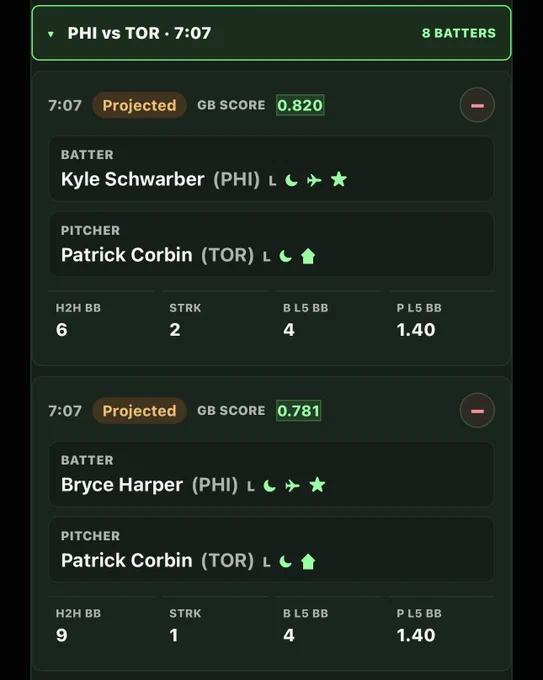The width and height of the screenshot is (543, 680).
Task: Click the home icon in Harper's pitcher row
Action: pyautogui.click(x=308, y=562)
